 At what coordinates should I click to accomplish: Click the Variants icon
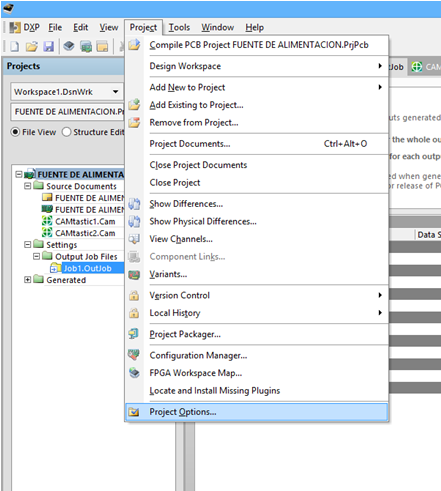tap(134, 274)
